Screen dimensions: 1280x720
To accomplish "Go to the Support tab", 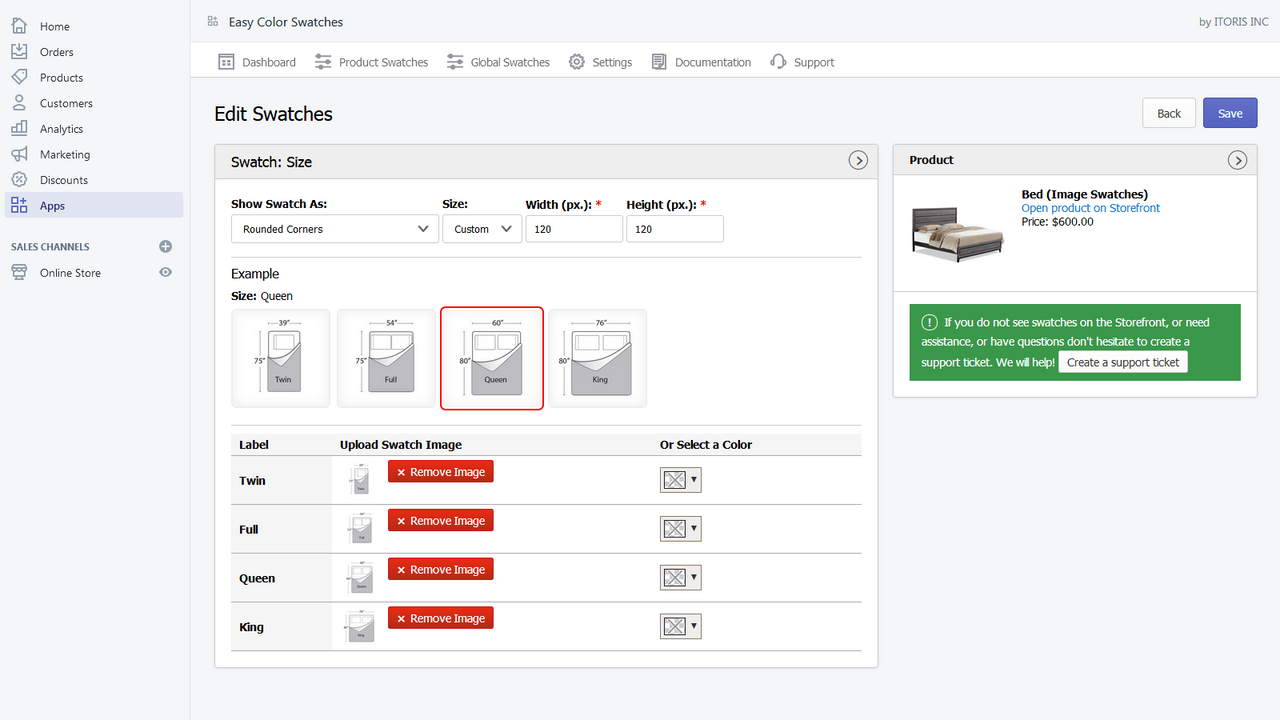I will [802, 62].
